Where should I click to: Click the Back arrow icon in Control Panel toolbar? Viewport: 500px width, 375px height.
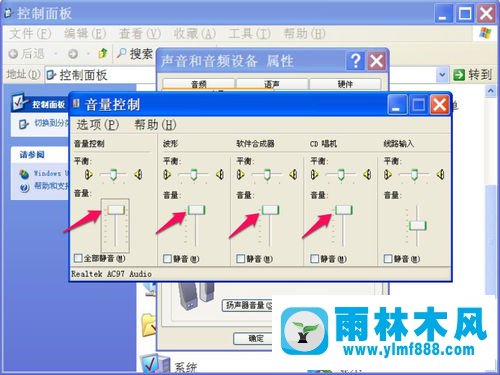click(x=13, y=54)
